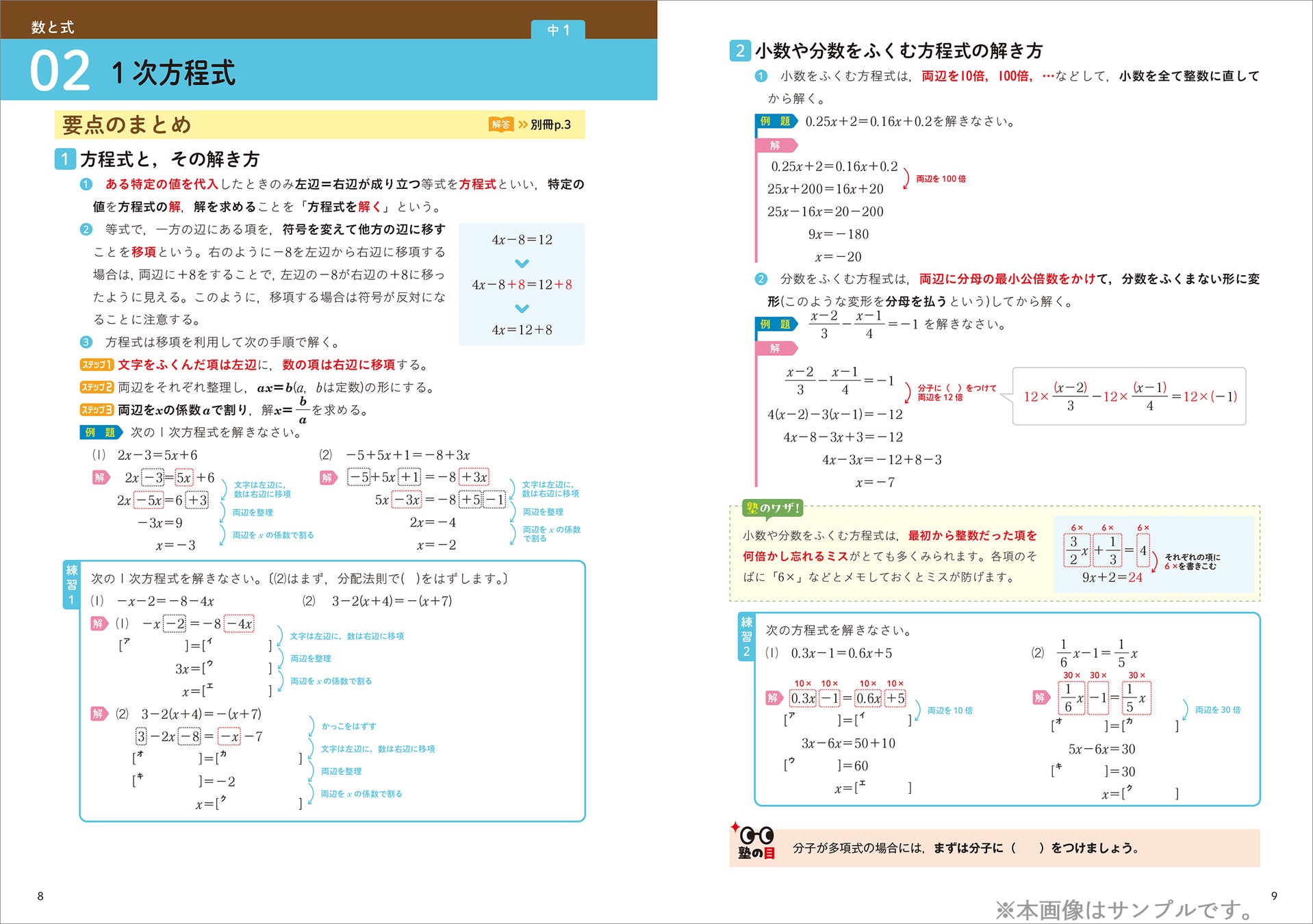Click the ステップ2 badge
This screenshot has height=924, width=1313.
point(97,387)
